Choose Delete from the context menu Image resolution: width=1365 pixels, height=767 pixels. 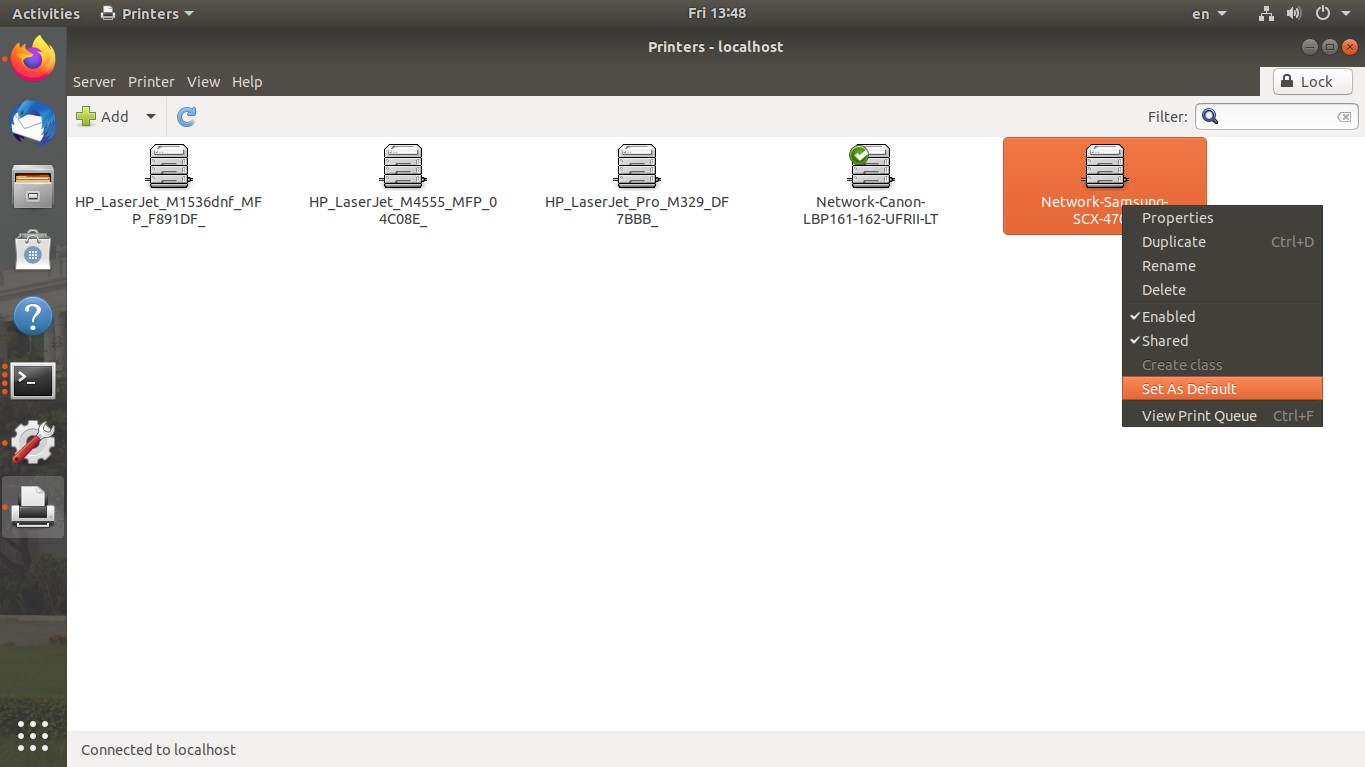pos(1222,290)
